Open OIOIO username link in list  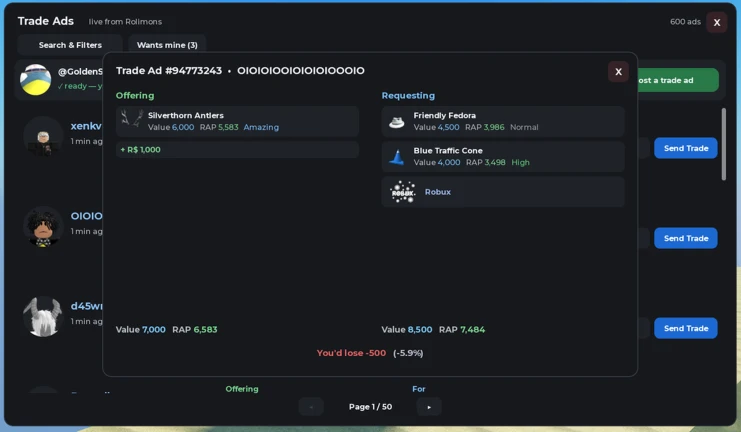(x=86, y=216)
